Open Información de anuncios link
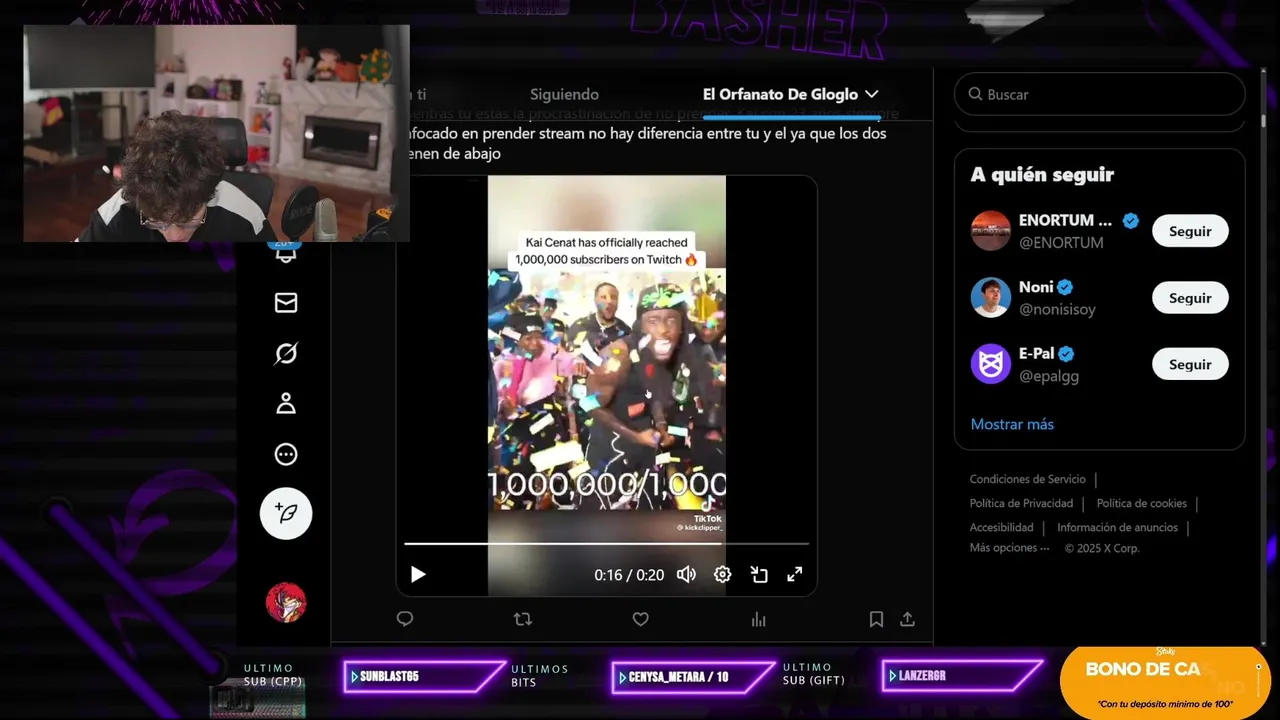The image size is (1280, 720). point(1117,527)
